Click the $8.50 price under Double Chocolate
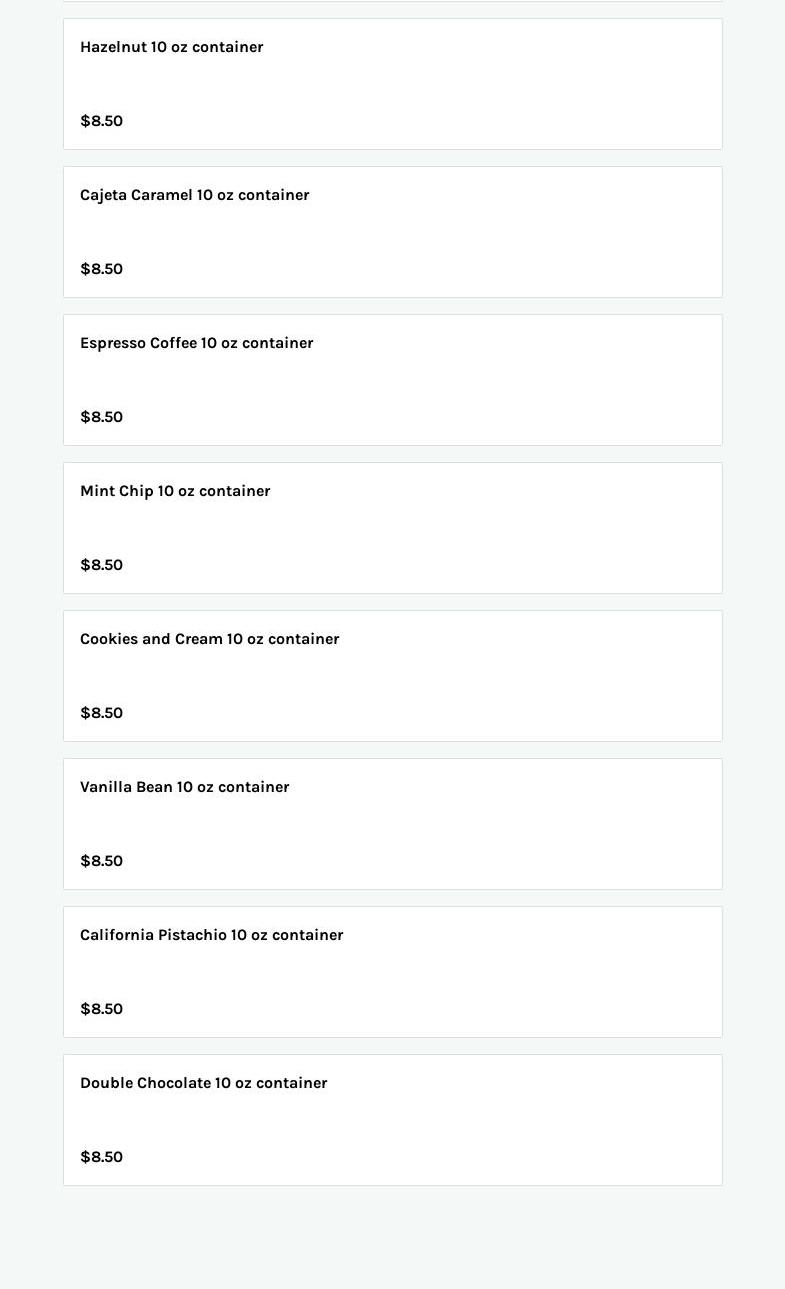This screenshot has height=1289, width=785. (101, 1157)
